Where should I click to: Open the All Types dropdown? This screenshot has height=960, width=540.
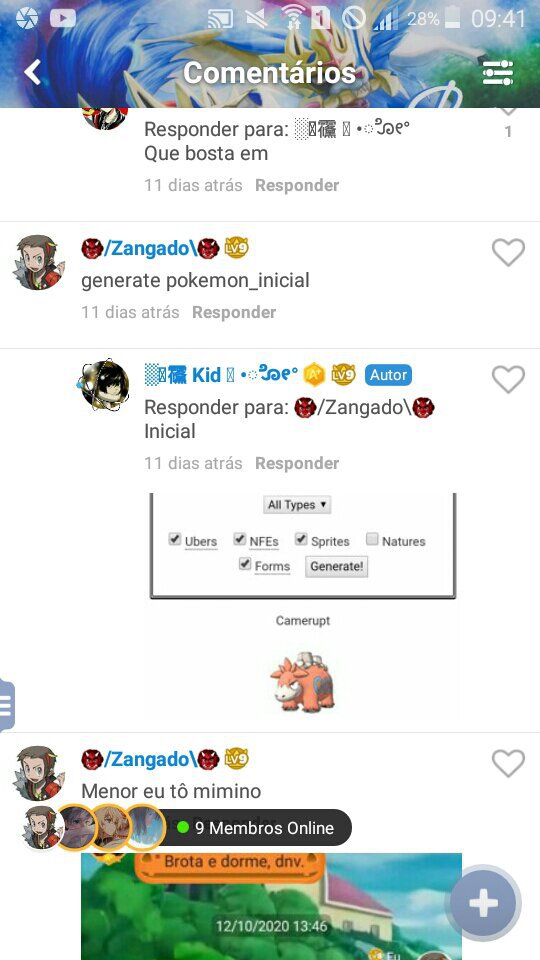tap(297, 505)
